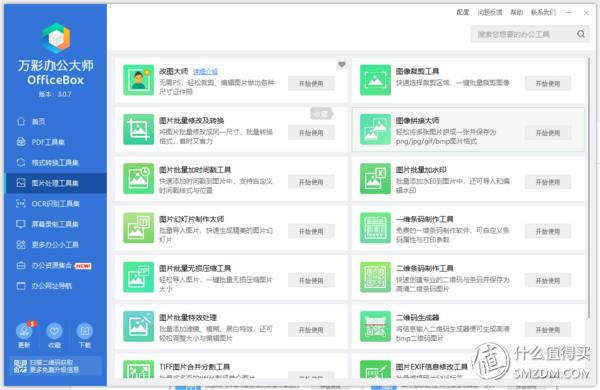Open PDF工具集 in the sidebar
Image resolution: width=600 pixels, height=390 pixels.
tap(55, 142)
